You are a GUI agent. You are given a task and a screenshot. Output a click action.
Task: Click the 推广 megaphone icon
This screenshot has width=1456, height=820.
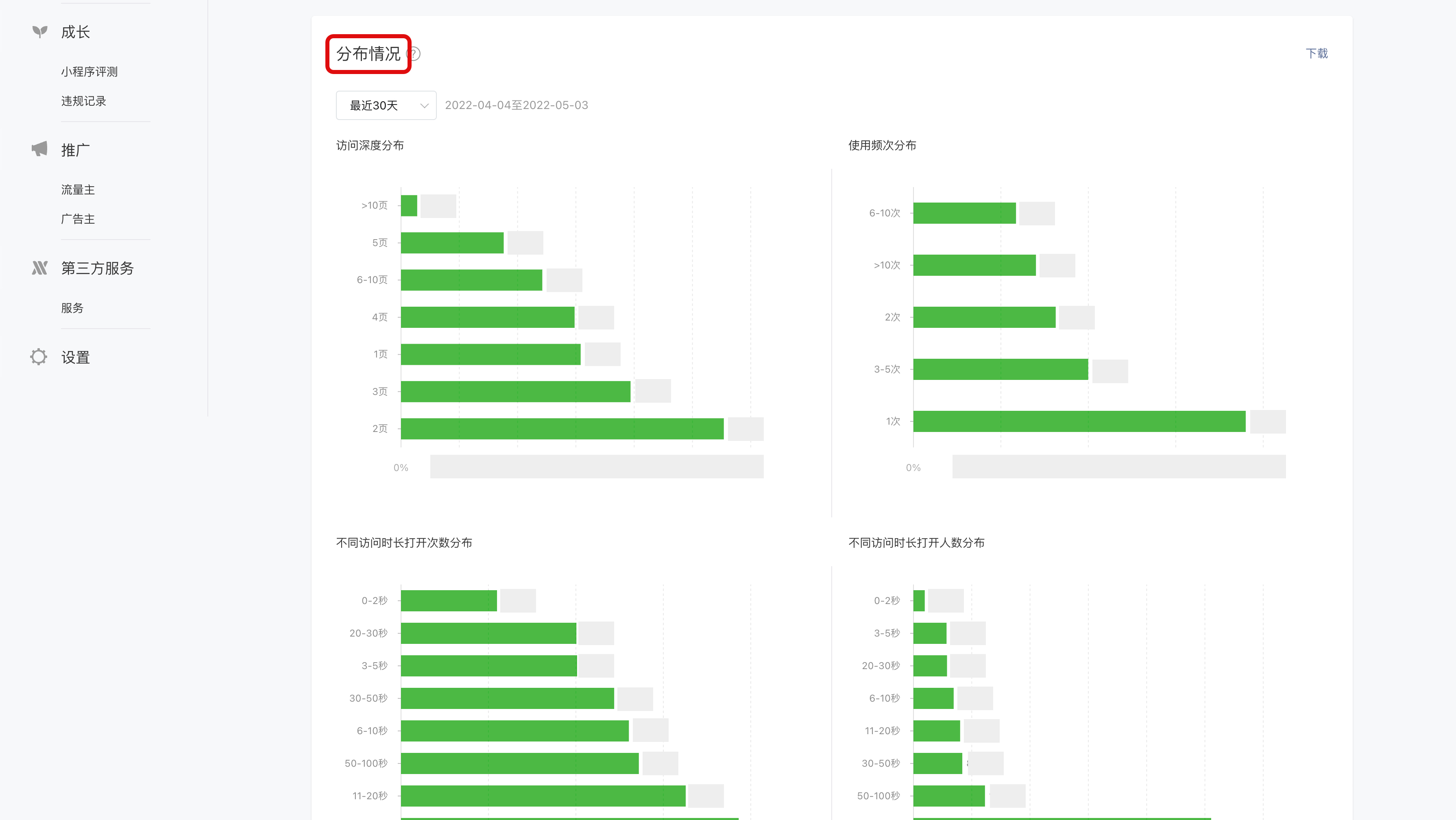pyautogui.click(x=39, y=149)
